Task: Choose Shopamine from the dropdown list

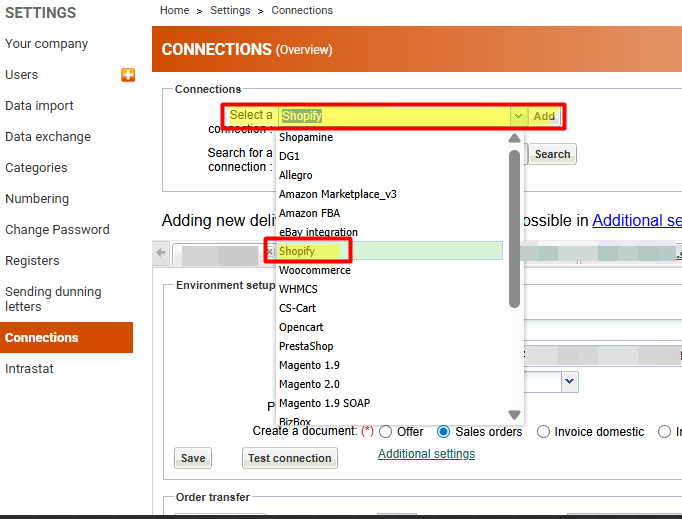Action: tap(391, 137)
